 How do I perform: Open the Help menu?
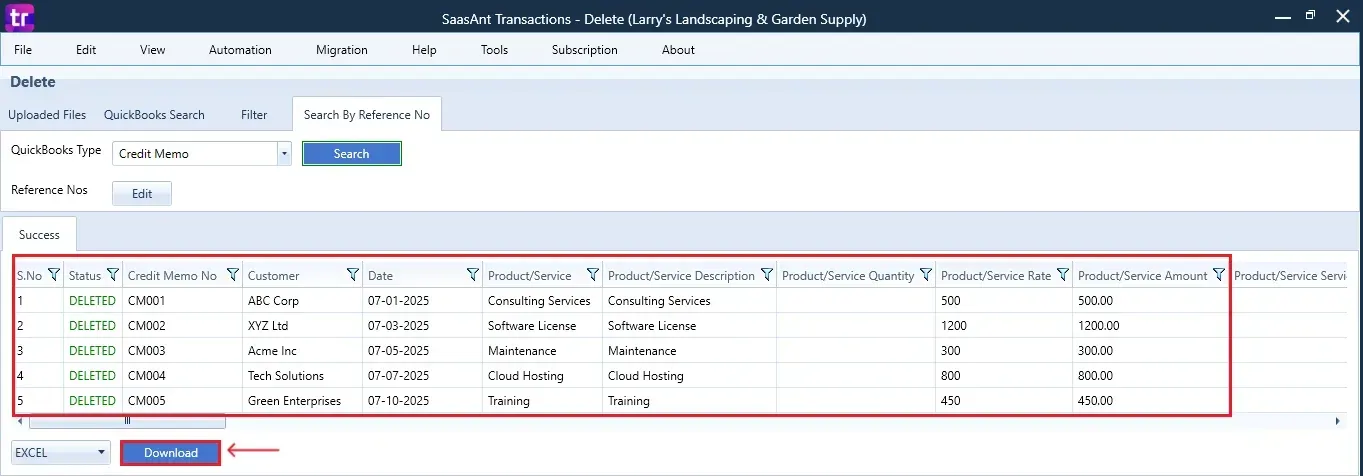pos(424,50)
